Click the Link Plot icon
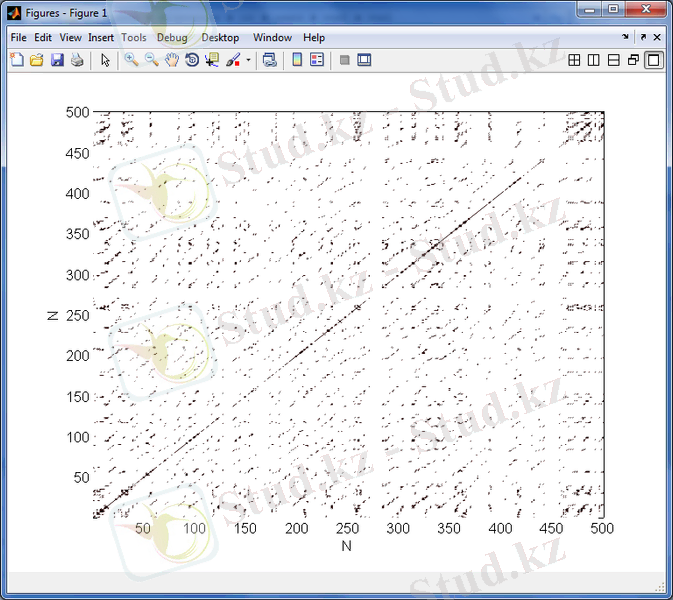Screen dimensions: 673x600 tap(270, 60)
